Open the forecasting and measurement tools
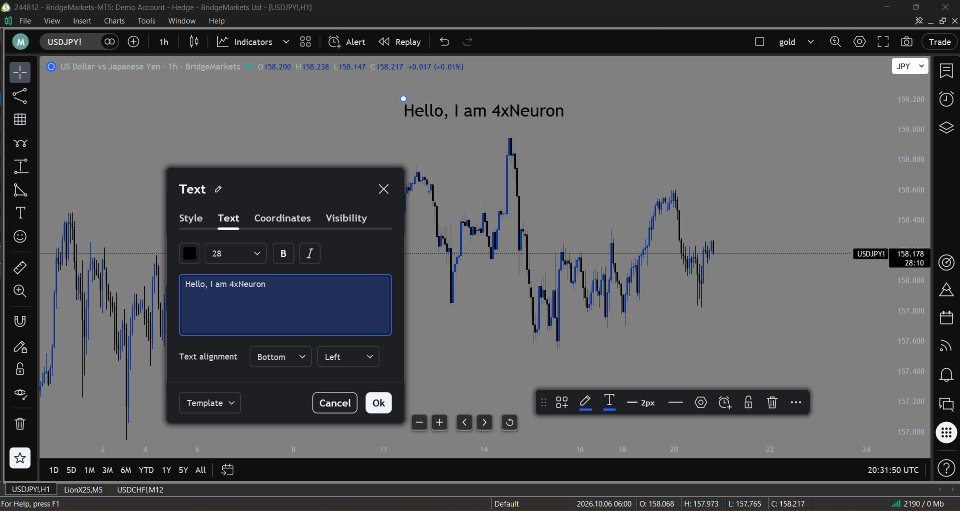The height and width of the screenshot is (511, 960). click(20, 166)
